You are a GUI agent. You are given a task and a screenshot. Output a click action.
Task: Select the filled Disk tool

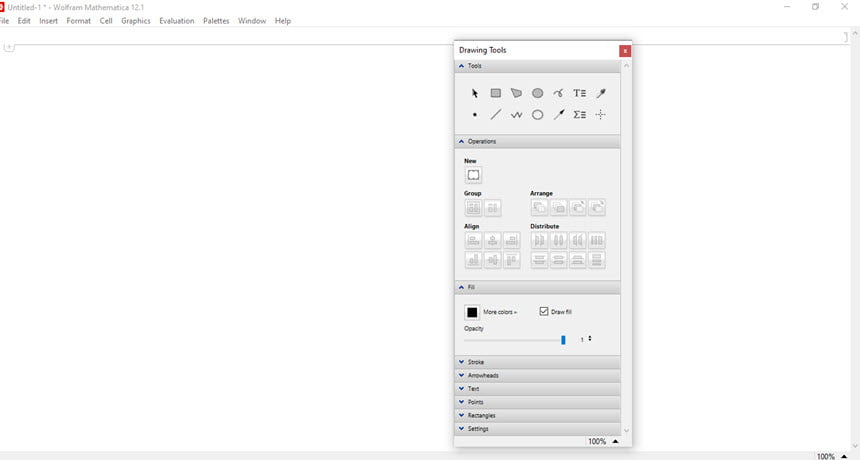(538, 93)
